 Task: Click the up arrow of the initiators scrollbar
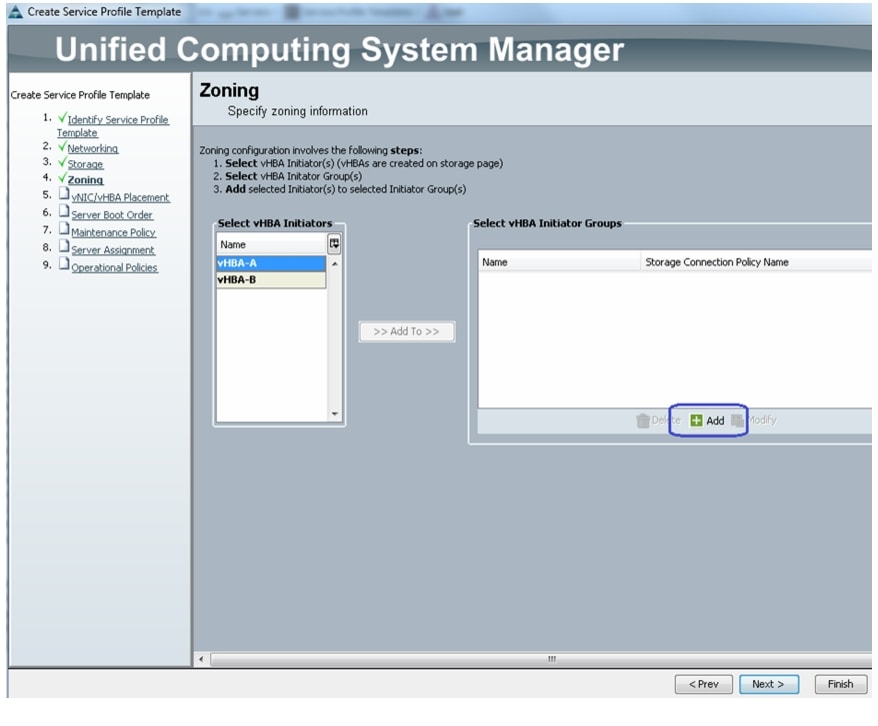point(335,263)
